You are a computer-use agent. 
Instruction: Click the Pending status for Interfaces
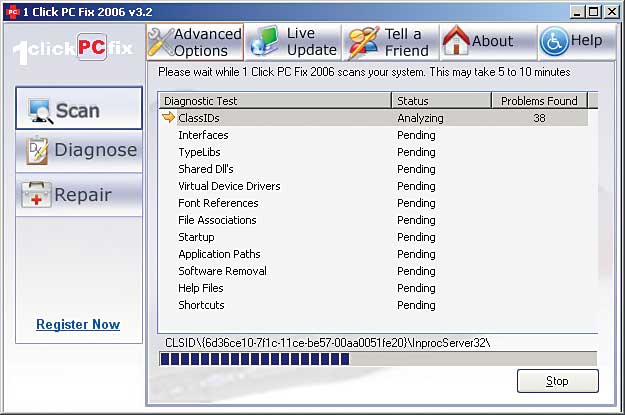(x=416, y=136)
